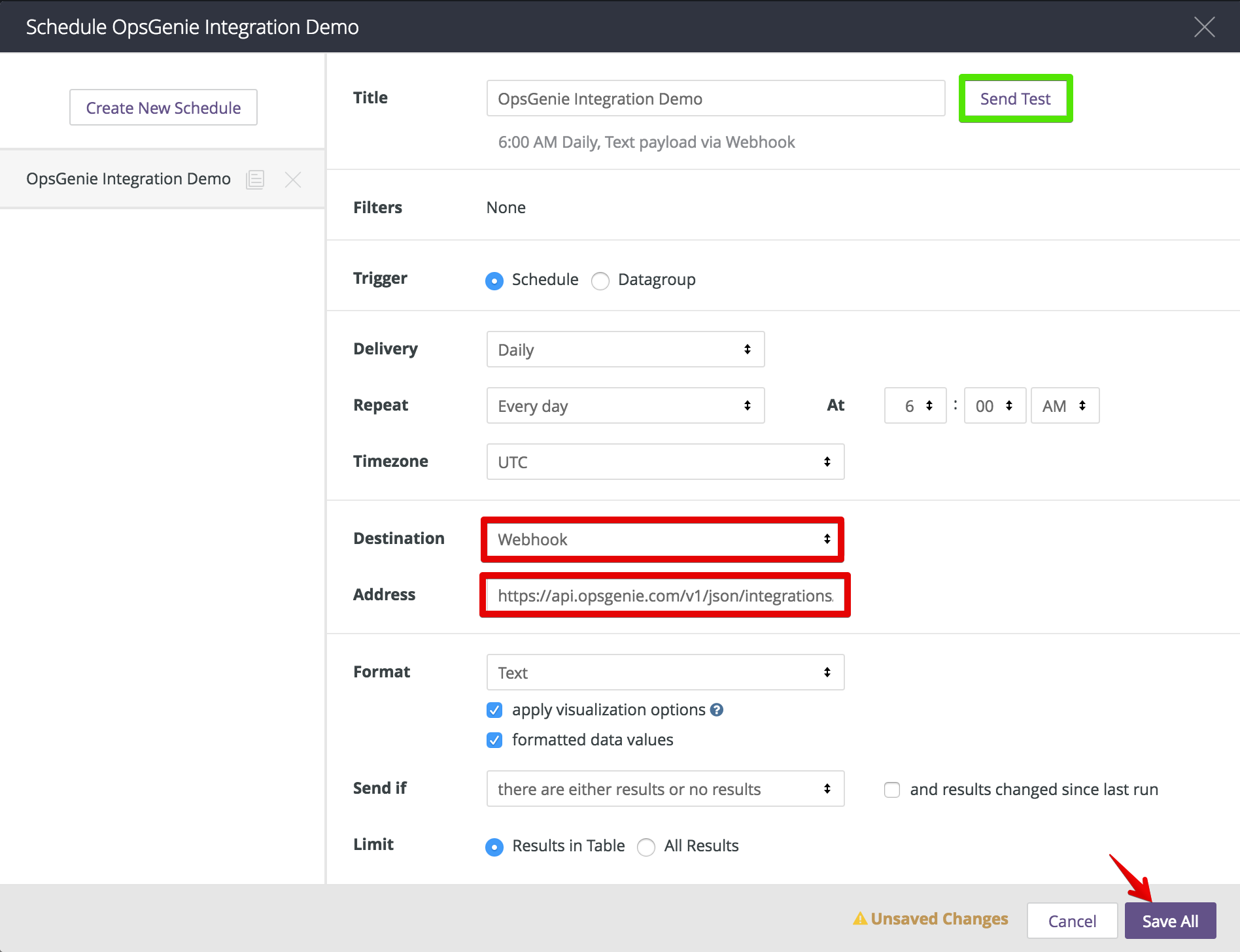
Task: Open the Send if condition dropdown
Action: (x=666, y=789)
